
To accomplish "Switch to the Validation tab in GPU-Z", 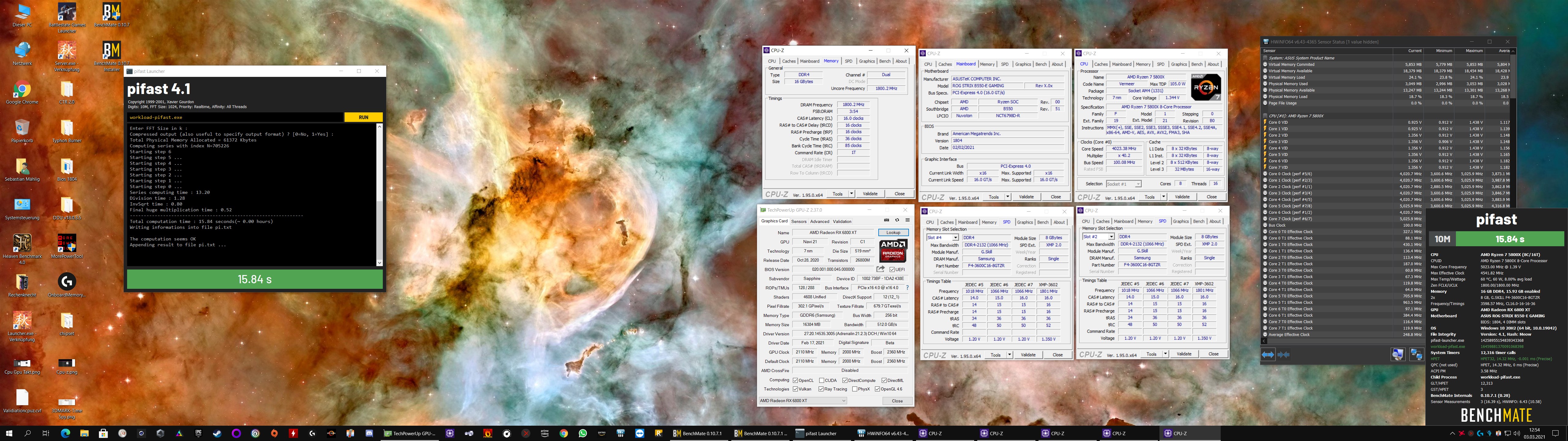I will pyautogui.click(x=842, y=221).
